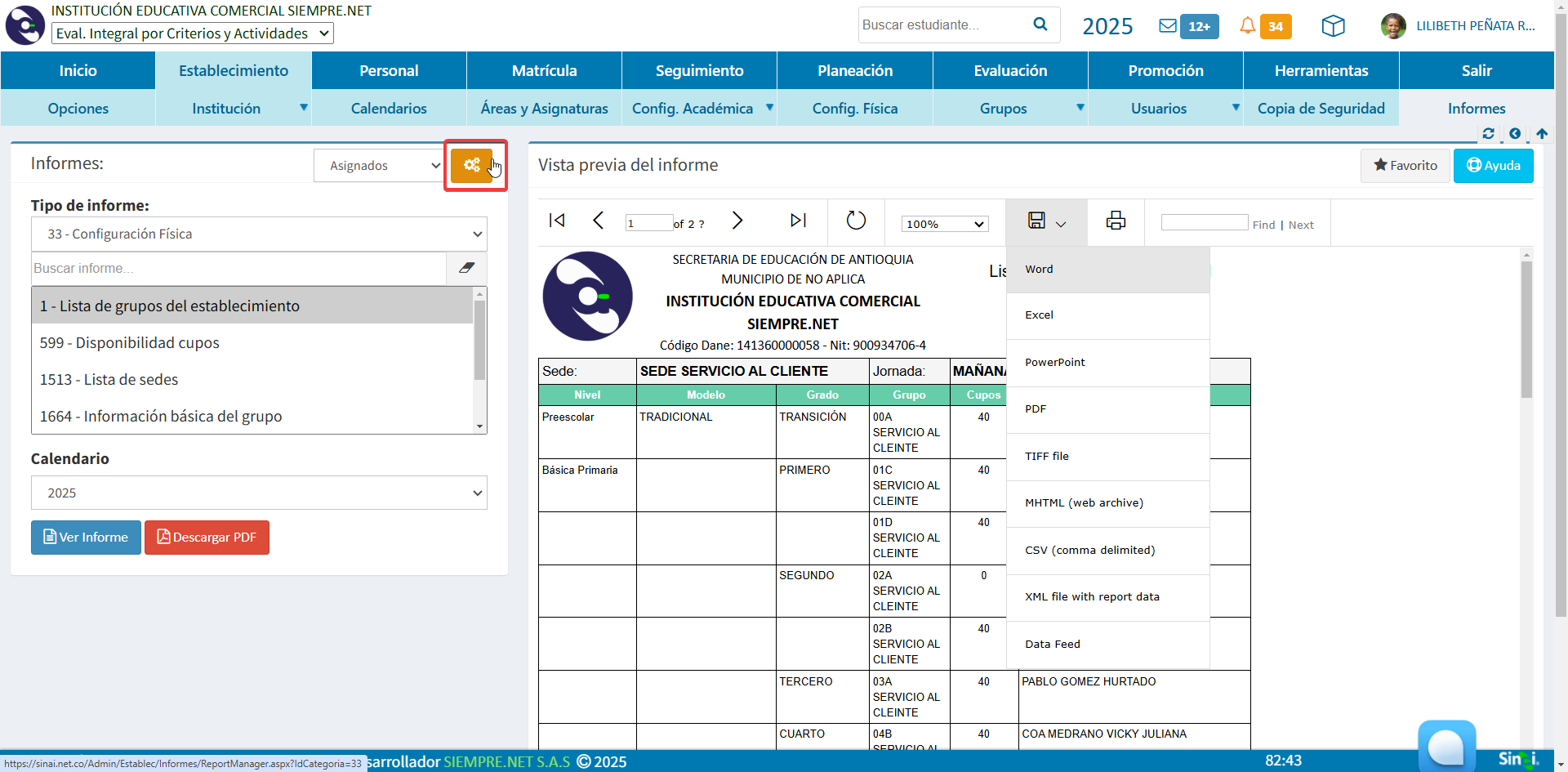Open the Tipo de informe dropdown
The height and width of the screenshot is (772, 1568).
click(259, 234)
